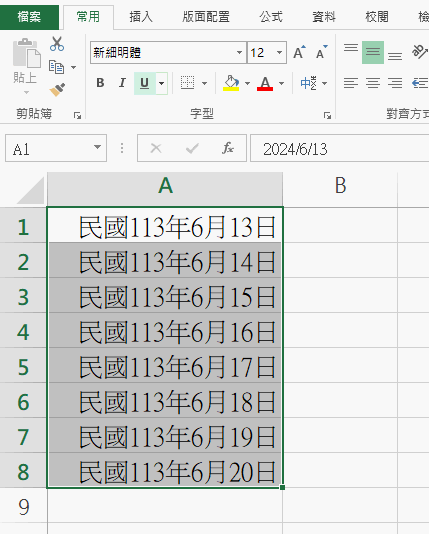Decrease font size with small A icon

click(321, 52)
